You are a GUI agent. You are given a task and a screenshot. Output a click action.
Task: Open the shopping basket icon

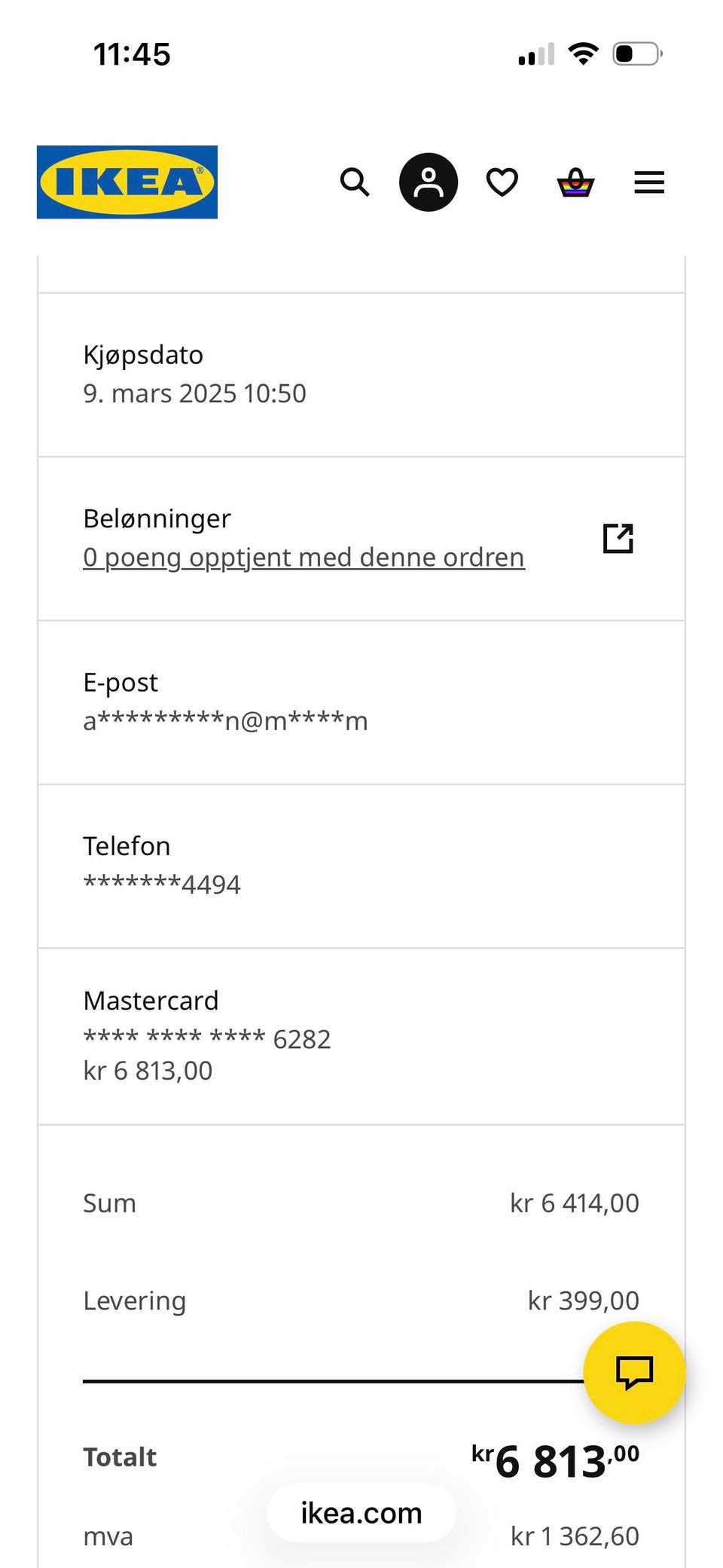(575, 182)
